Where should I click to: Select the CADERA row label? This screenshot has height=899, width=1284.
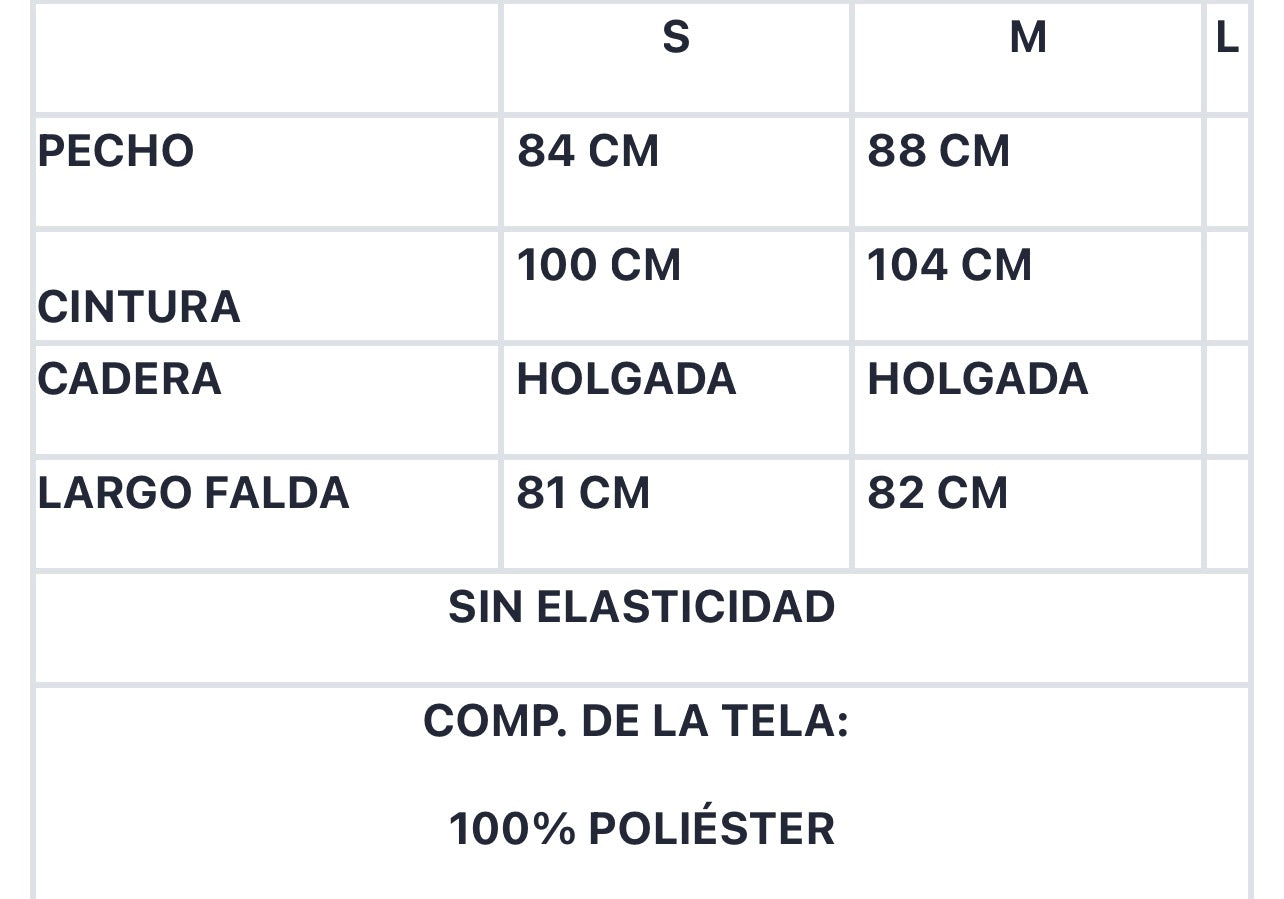pyautogui.click(x=129, y=379)
